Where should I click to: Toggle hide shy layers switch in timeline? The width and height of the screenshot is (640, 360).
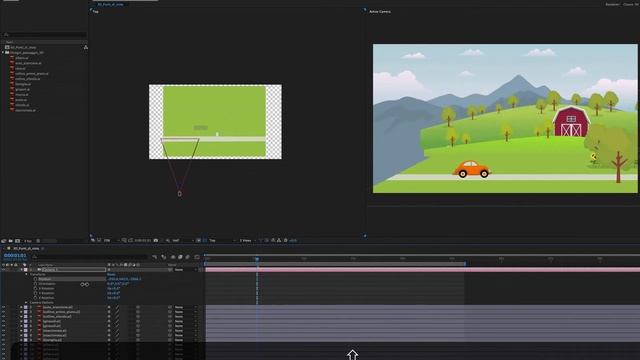coord(173,257)
